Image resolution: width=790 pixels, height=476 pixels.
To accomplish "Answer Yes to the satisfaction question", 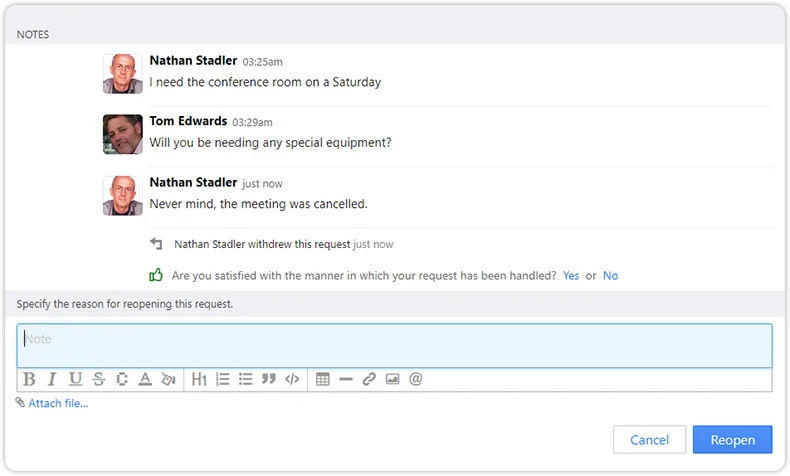I will (x=571, y=276).
